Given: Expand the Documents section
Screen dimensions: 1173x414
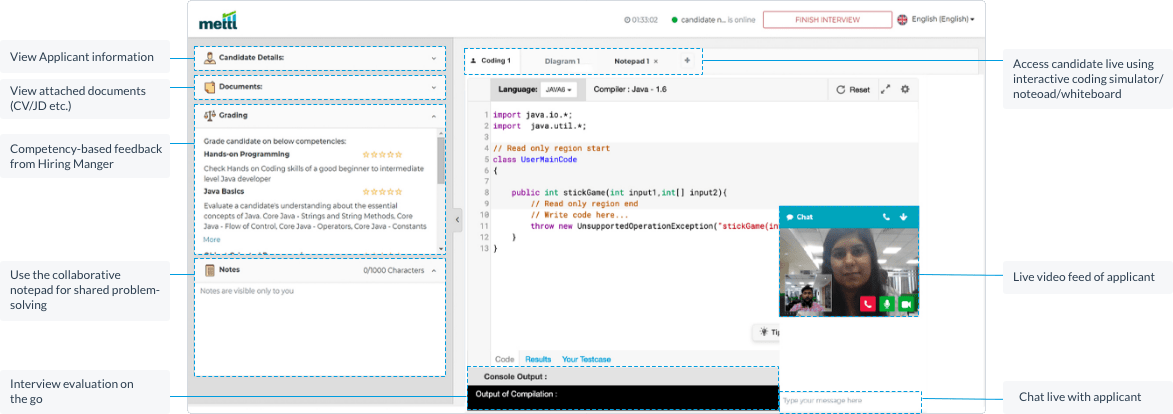Looking at the screenshot, I should pyautogui.click(x=433, y=88).
